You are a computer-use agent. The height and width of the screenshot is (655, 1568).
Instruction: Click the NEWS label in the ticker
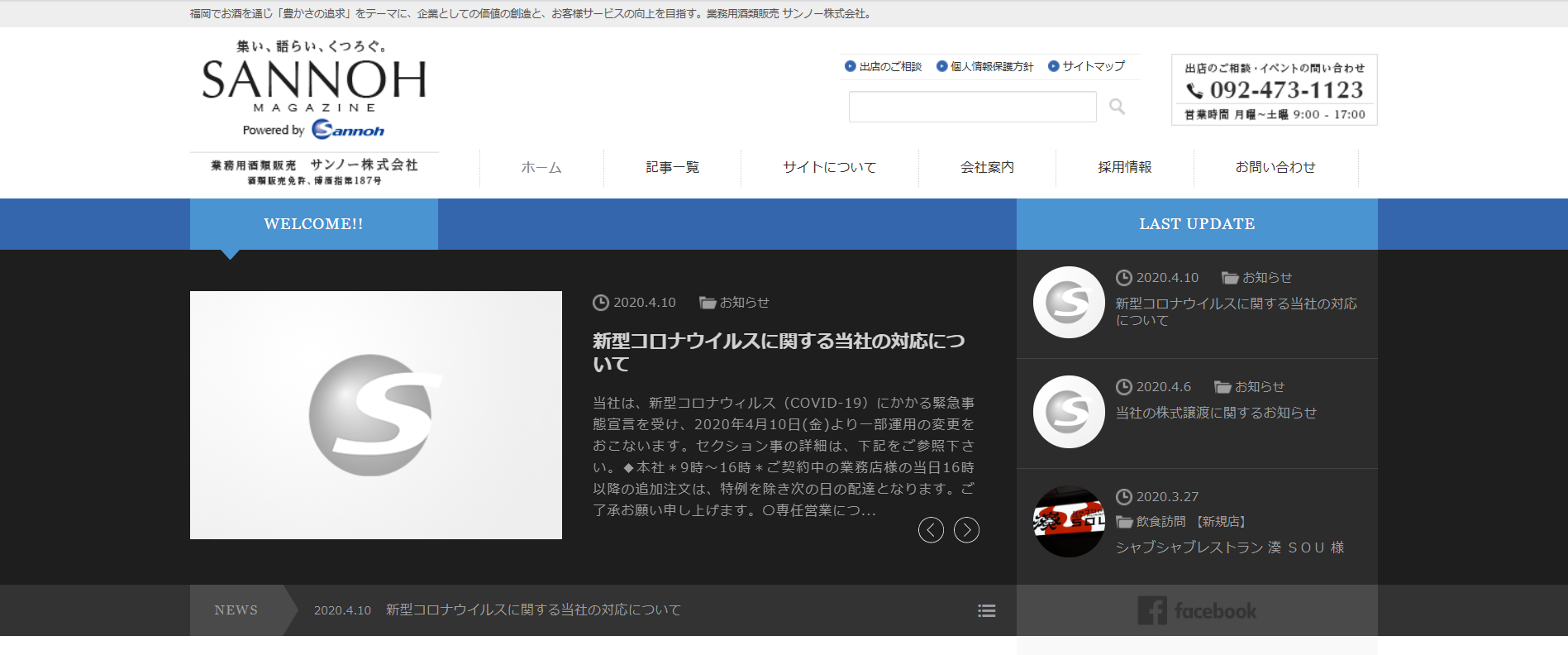click(236, 610)
